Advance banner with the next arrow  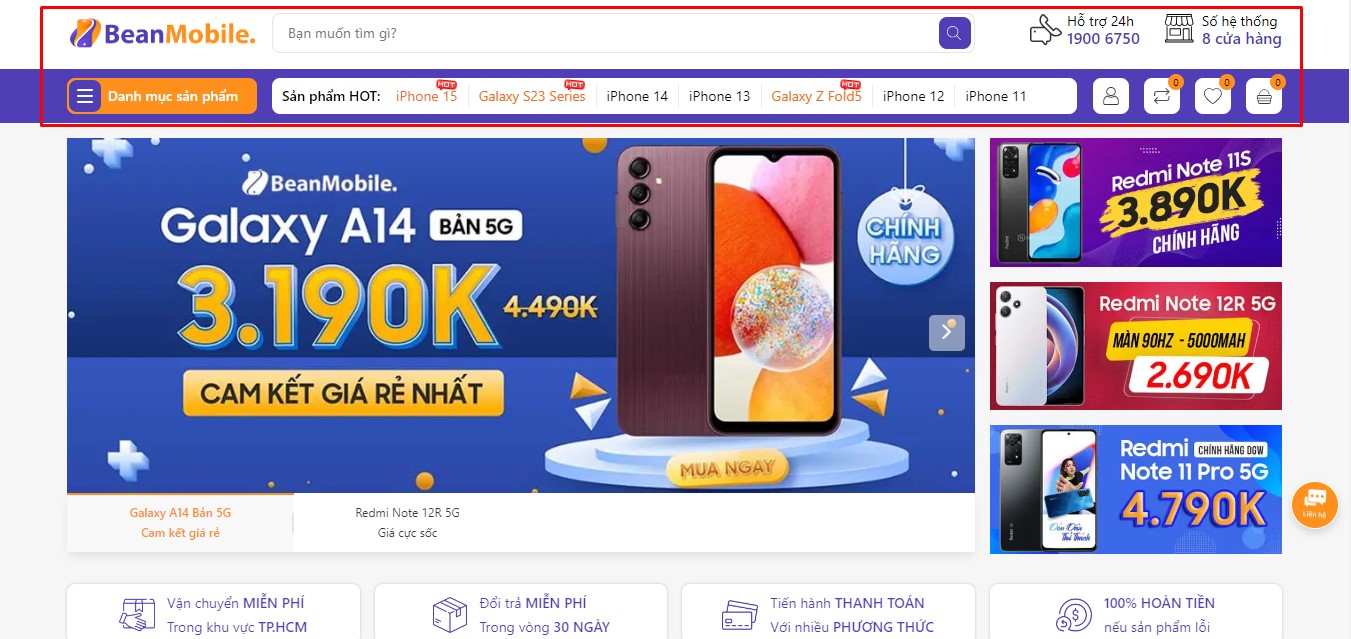[947, 332]
